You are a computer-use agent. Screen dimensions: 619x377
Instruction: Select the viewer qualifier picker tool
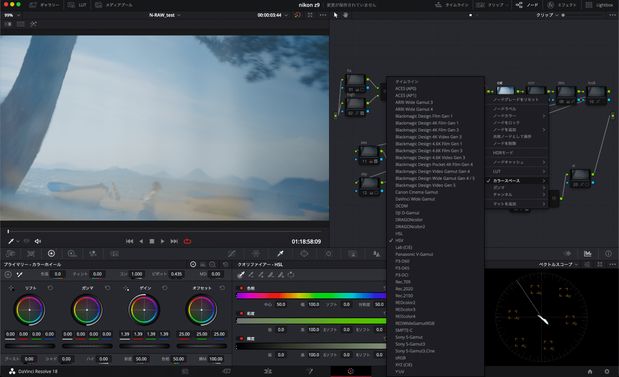pos(11,241)
